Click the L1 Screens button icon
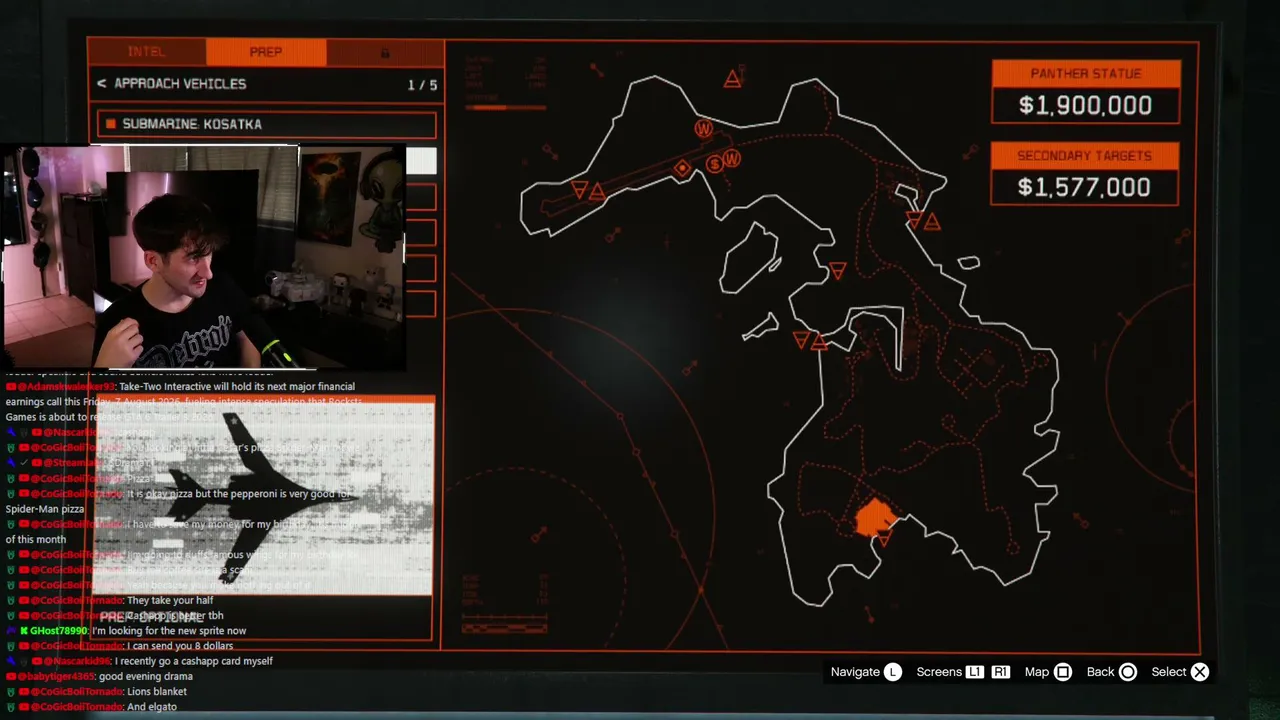Screen dimensions: 1280x720 (975, 672)
